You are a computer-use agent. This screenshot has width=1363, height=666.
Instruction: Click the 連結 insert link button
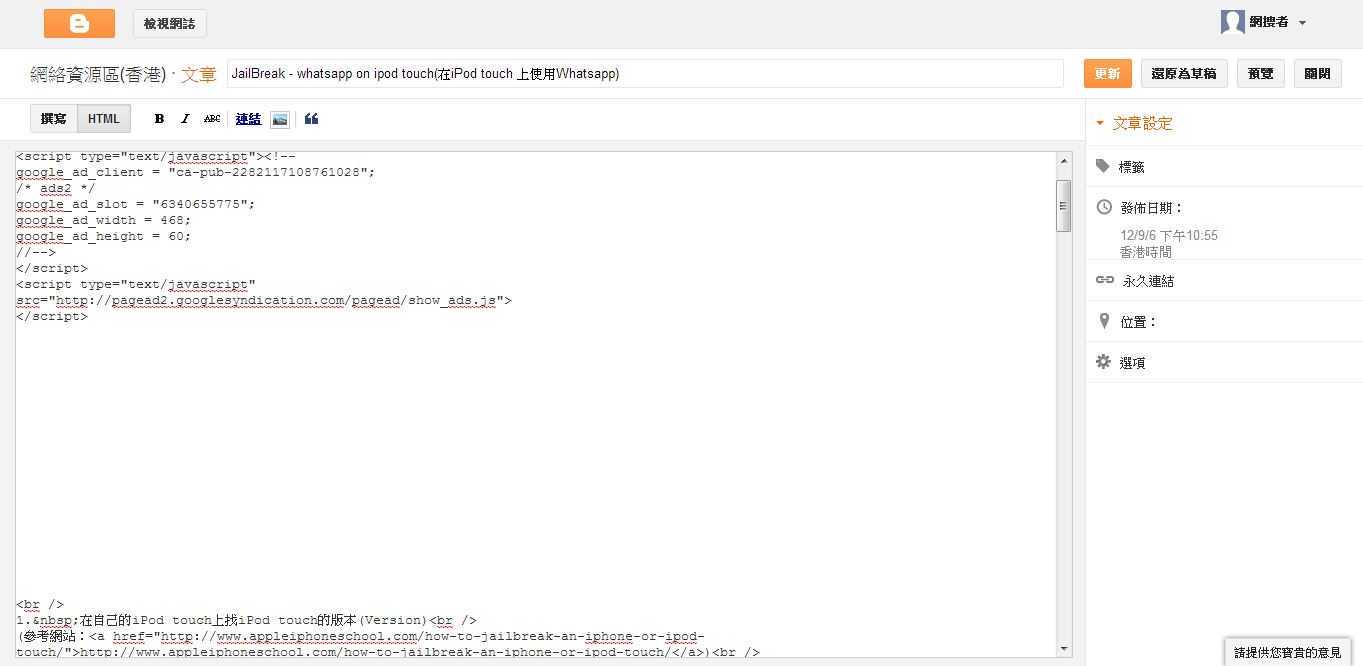(248, 119)
